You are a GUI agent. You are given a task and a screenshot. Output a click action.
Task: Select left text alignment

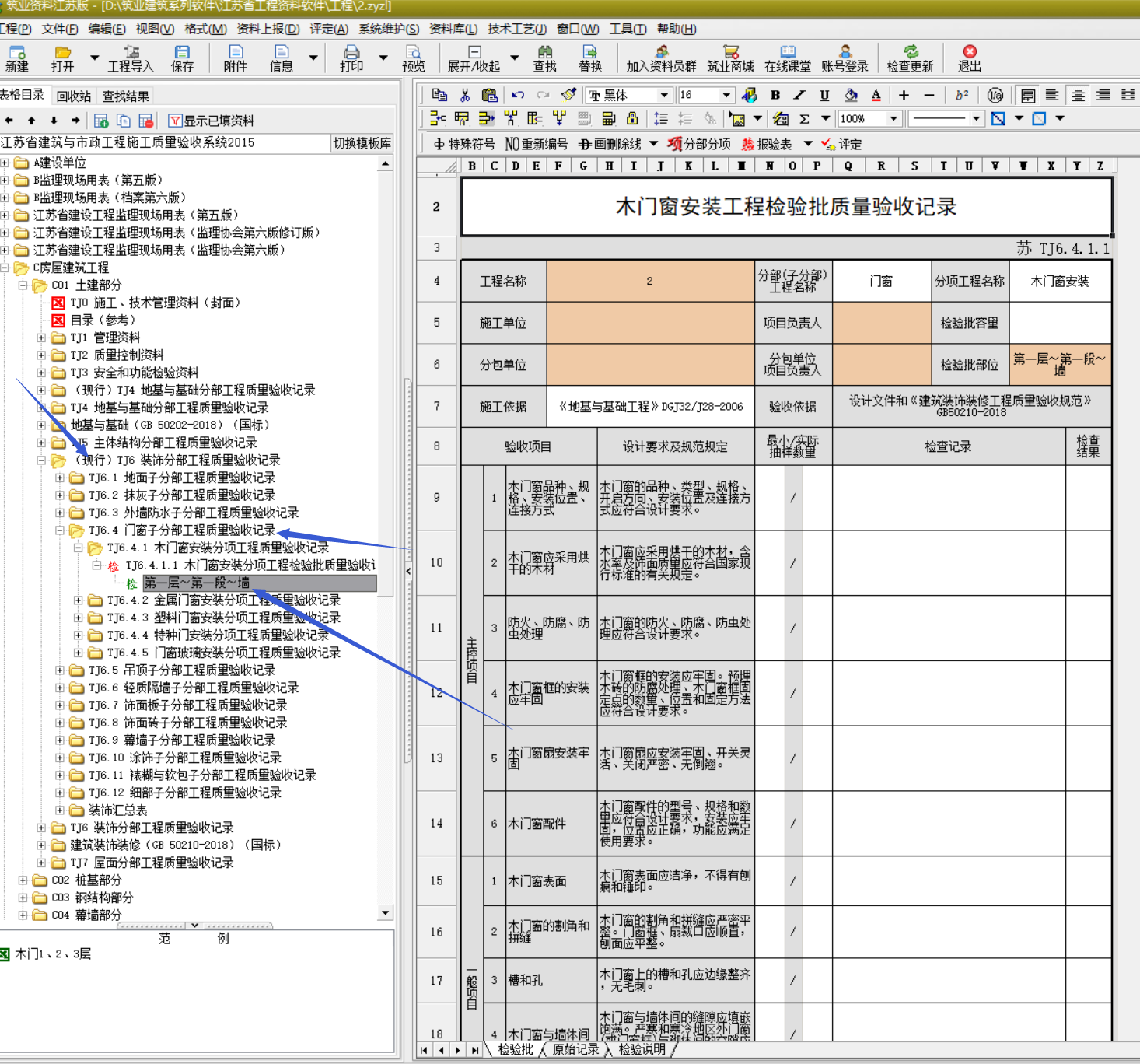[1052, 95]
